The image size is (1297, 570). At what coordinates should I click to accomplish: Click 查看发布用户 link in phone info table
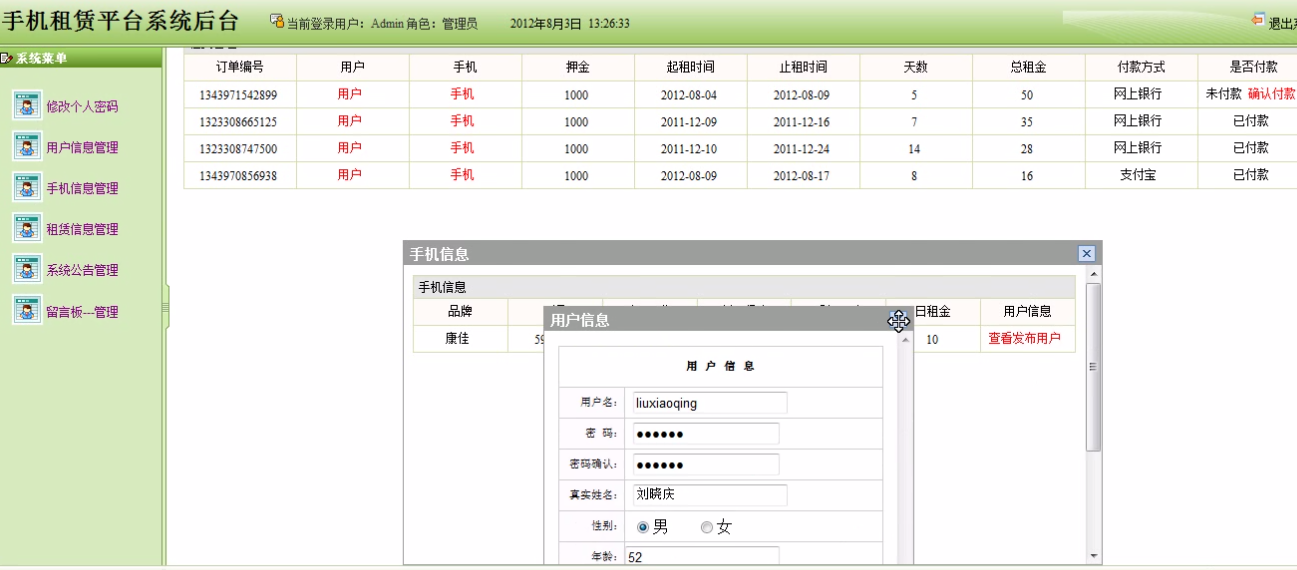pyautogui.click(x=1025, y=339)
